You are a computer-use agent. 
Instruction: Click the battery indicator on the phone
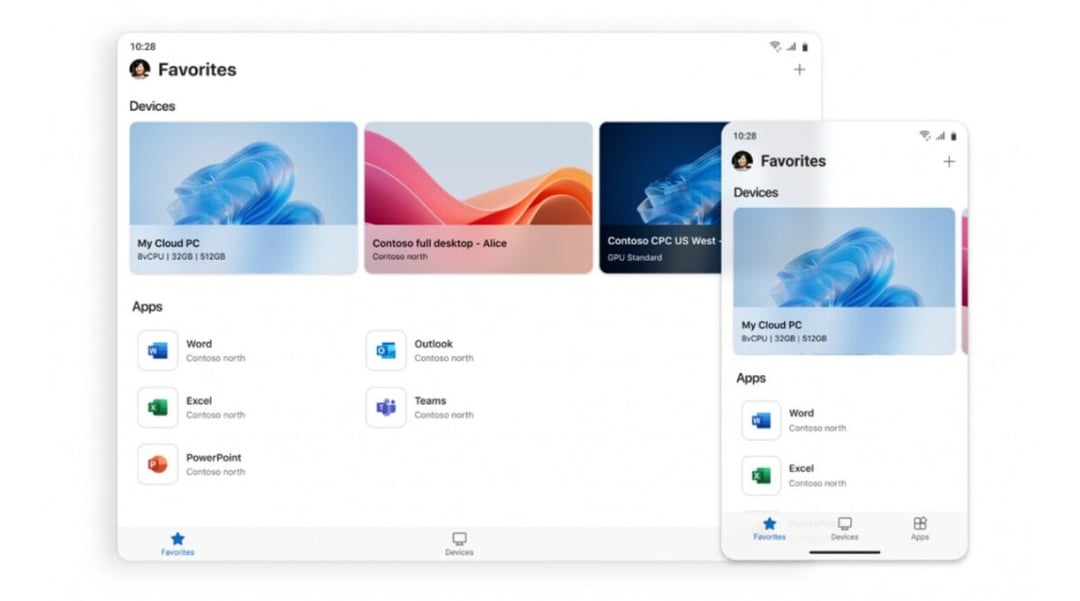pyautogui.click(x=953, y=135)
